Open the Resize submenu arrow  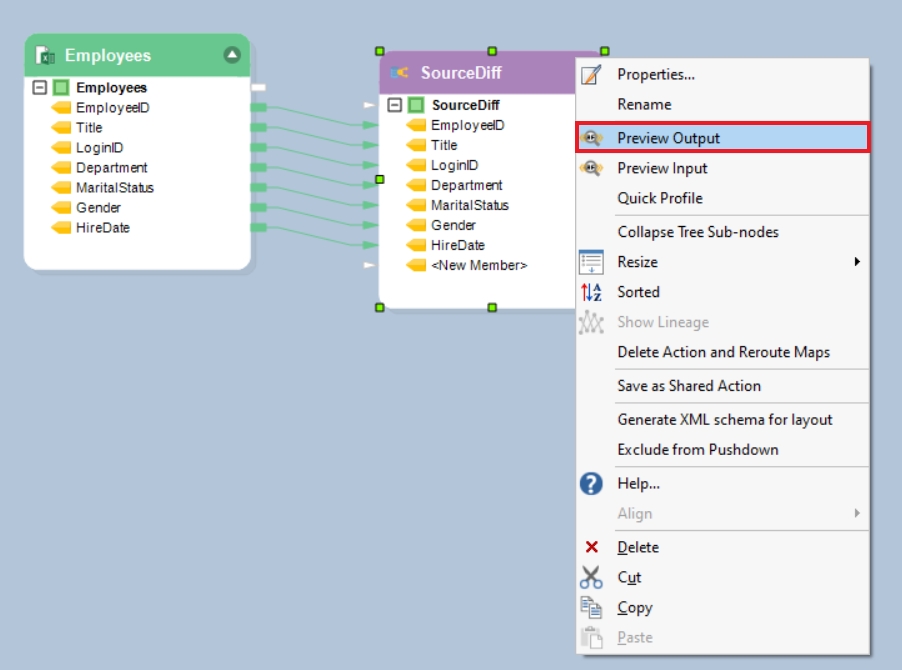856,262
